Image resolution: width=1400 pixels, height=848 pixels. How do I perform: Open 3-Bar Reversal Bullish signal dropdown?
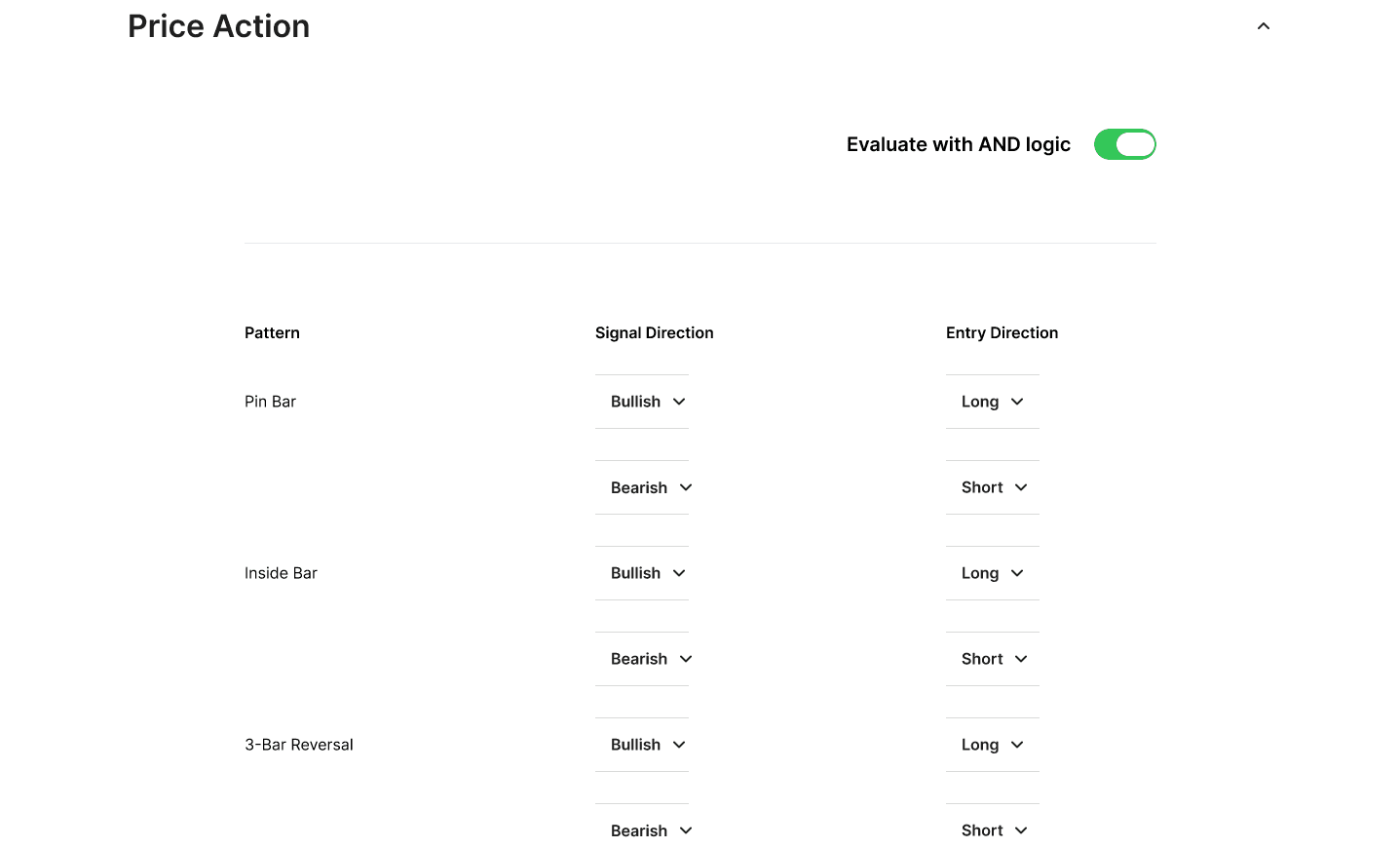click(x=648, y=745)
